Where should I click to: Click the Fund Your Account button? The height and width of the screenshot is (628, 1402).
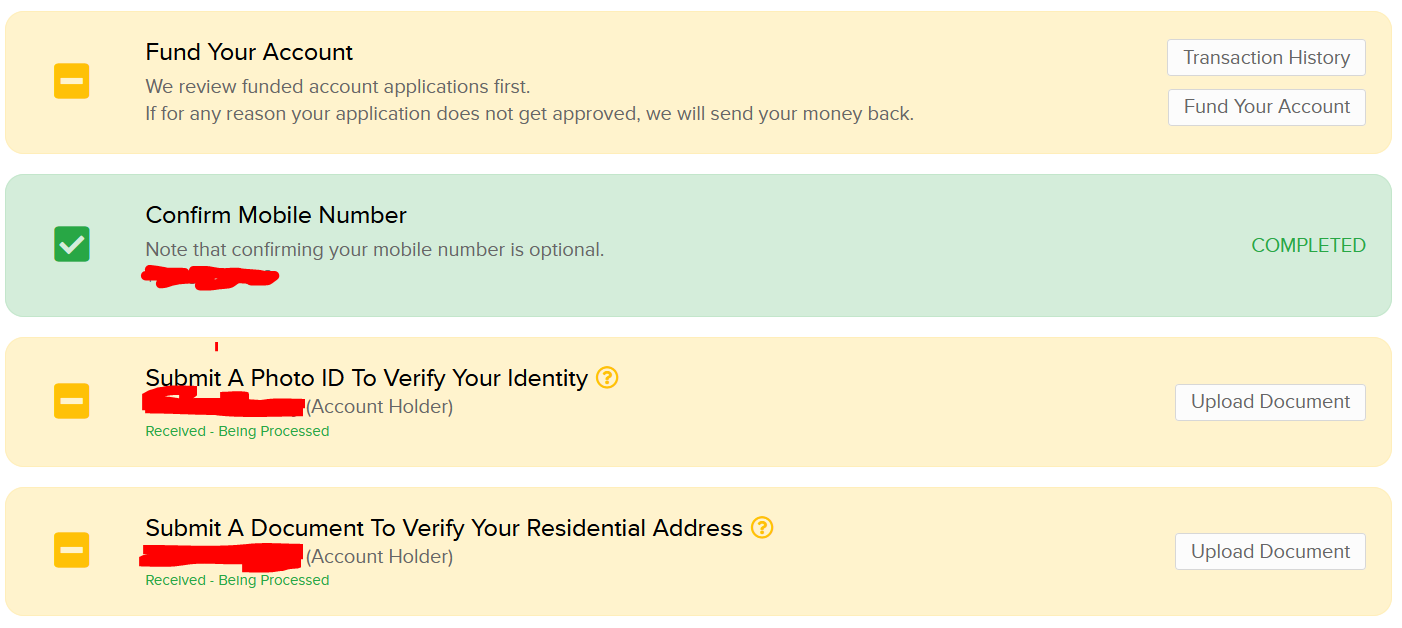[x=1266, y=107]
